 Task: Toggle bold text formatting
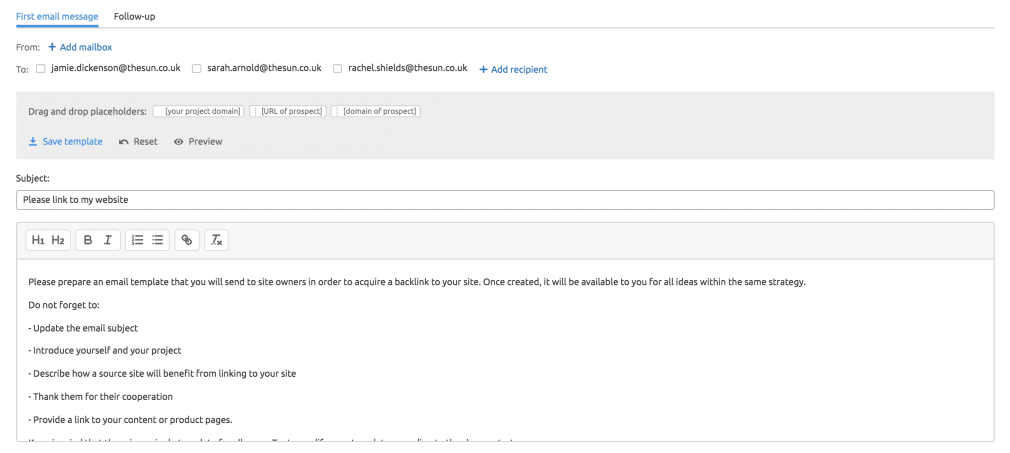click(x=88, y=240)
